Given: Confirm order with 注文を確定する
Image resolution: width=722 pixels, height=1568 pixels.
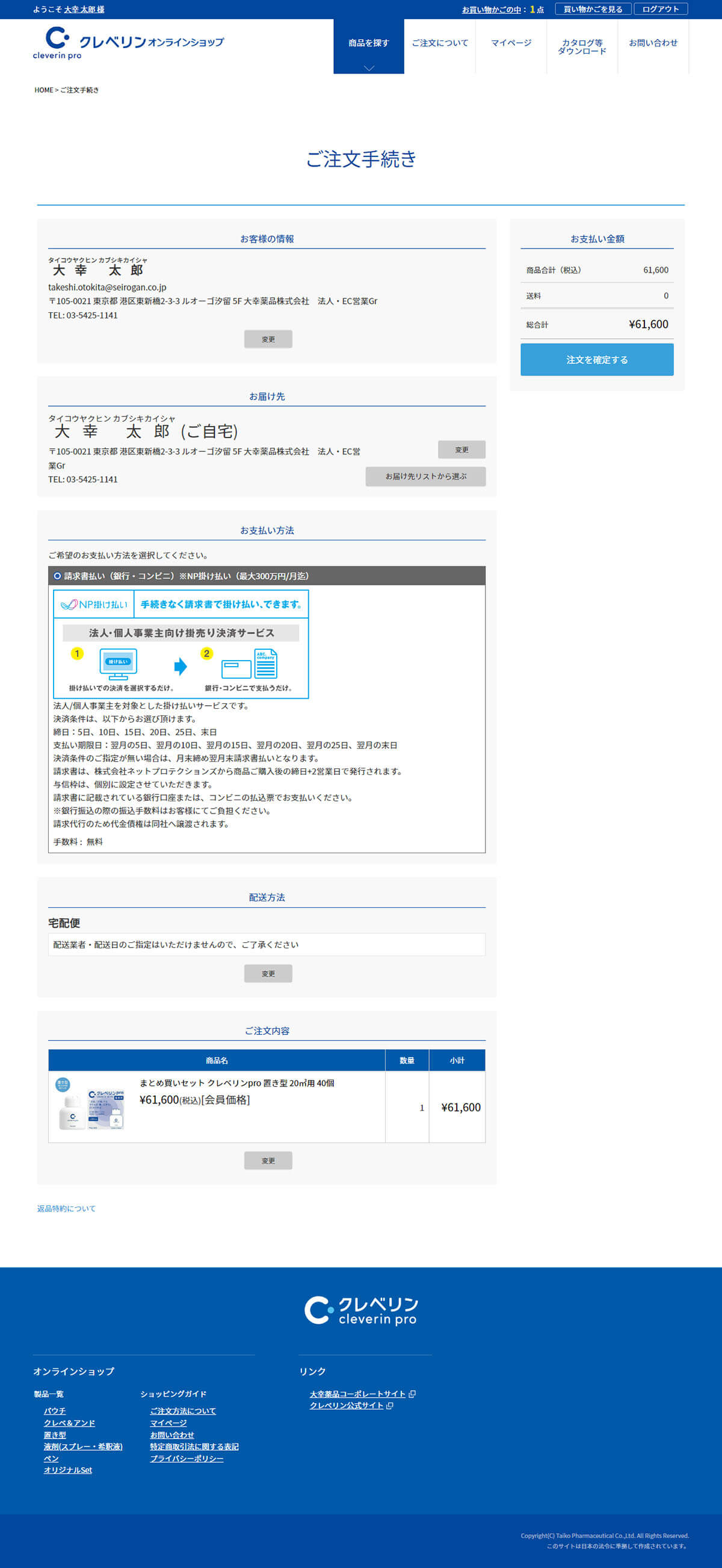Looking at the screenshot, I should tap(597, 360).
